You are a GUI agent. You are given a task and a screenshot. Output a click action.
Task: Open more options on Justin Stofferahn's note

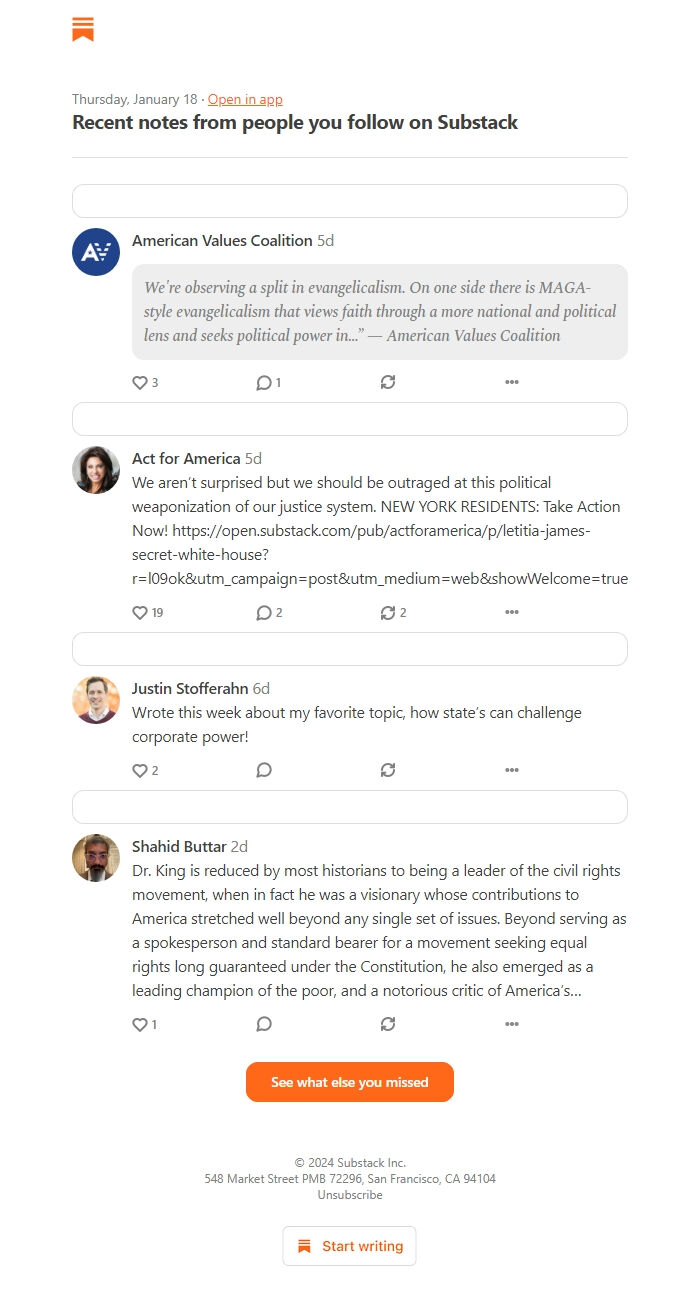pyautogui.click(x=512, y=770)
